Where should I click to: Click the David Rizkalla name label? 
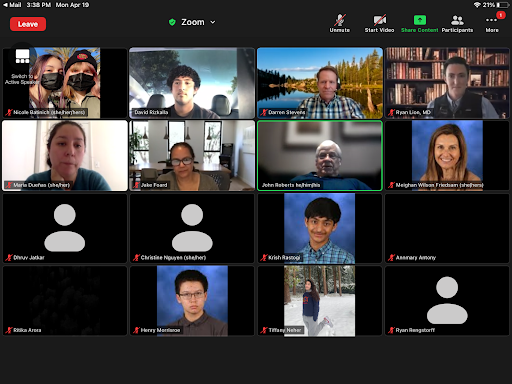(151, 112)
